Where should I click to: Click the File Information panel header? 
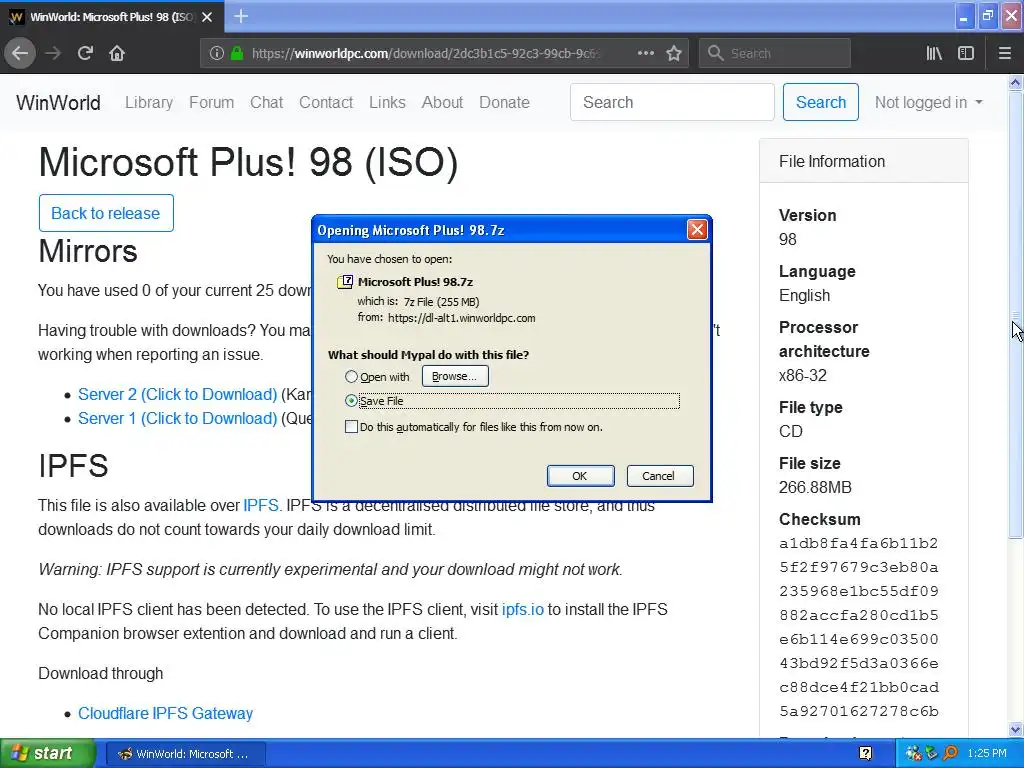[x=863, y=161]
